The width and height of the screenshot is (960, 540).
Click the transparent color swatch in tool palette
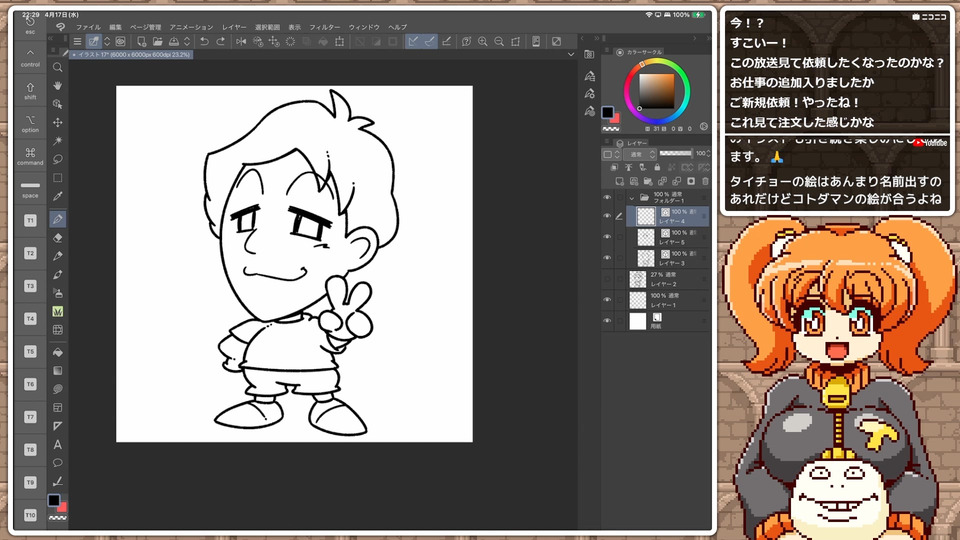tap(58, 518)
